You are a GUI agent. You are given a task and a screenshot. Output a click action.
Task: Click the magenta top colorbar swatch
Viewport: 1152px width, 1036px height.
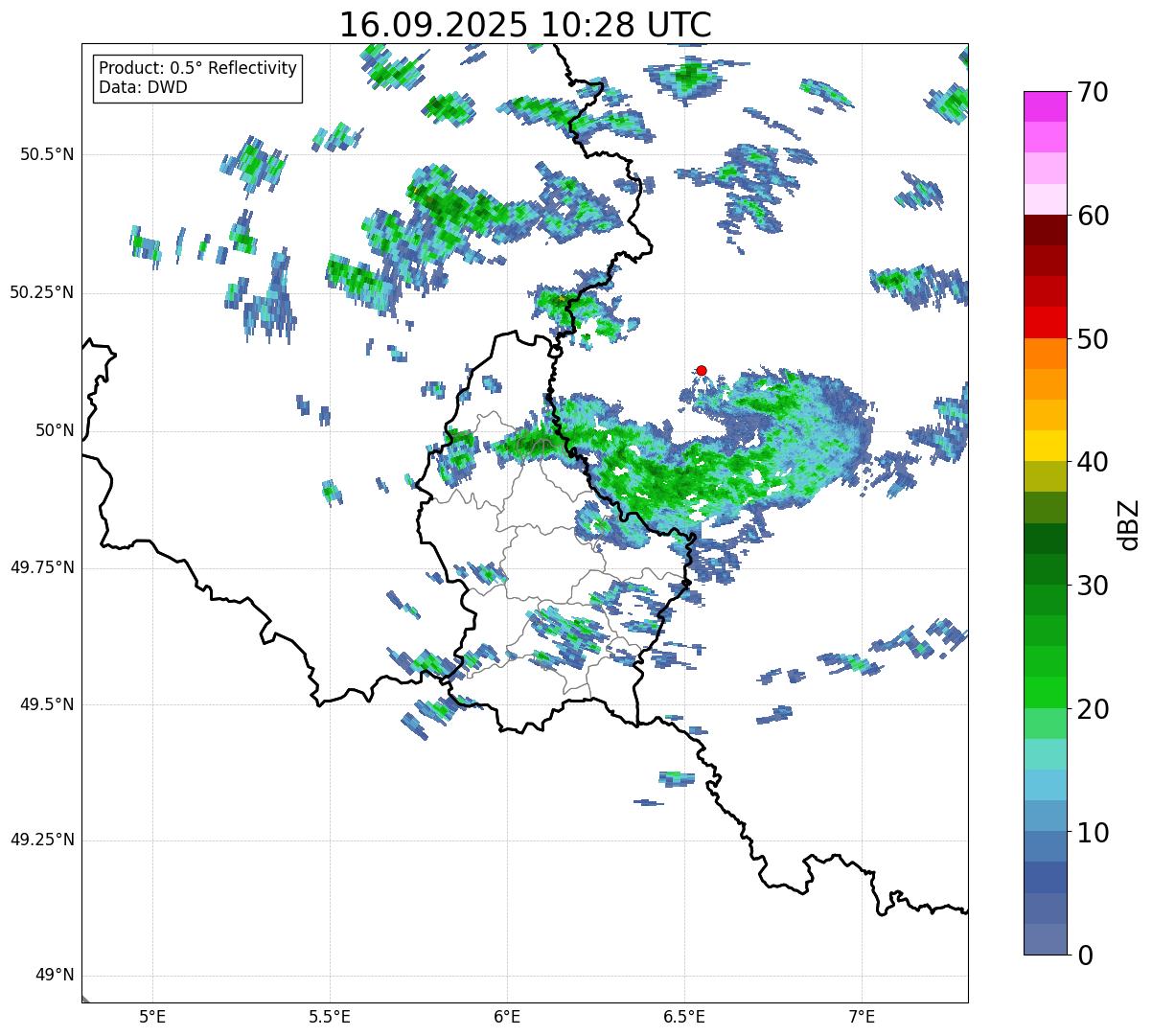click(x=1045, y=106)
